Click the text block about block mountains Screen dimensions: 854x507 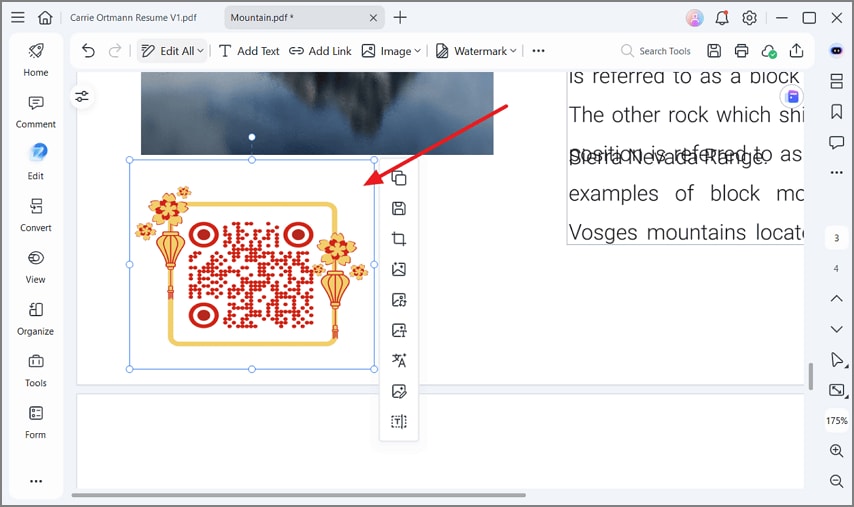click(685, 158)
